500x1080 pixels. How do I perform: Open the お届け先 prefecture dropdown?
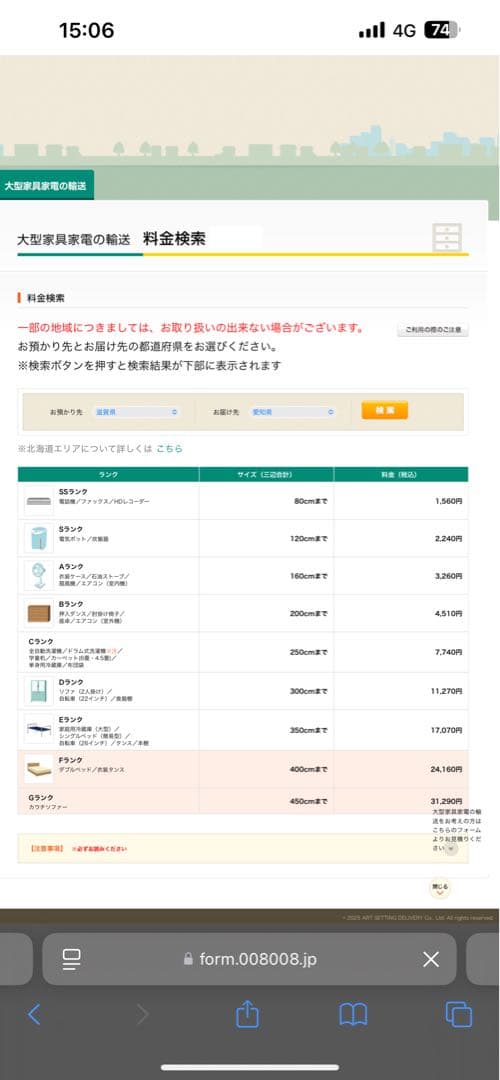(x=292, y=412)
